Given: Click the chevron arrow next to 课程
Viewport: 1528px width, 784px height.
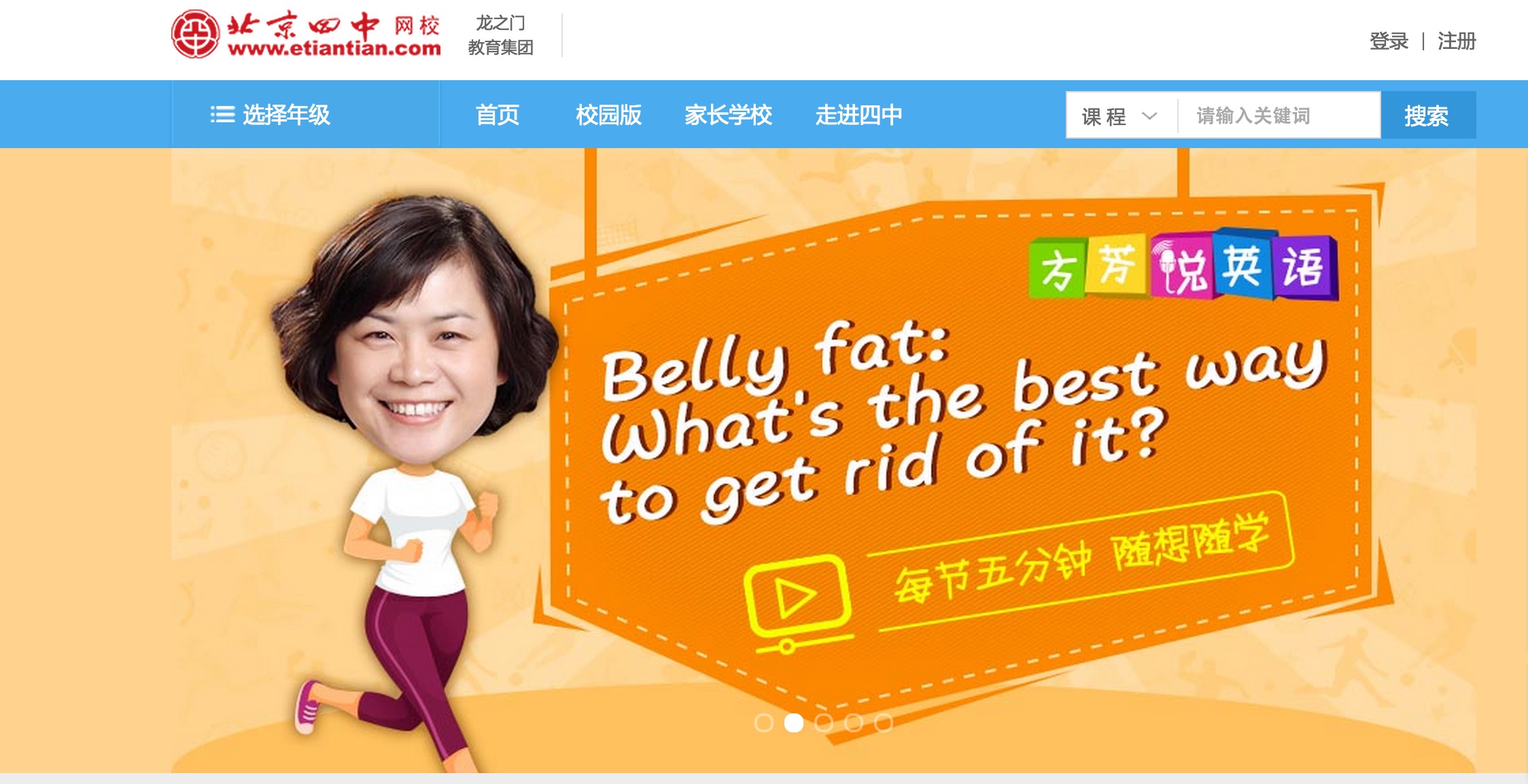Looking at the screenshot, I should 1149,115.
